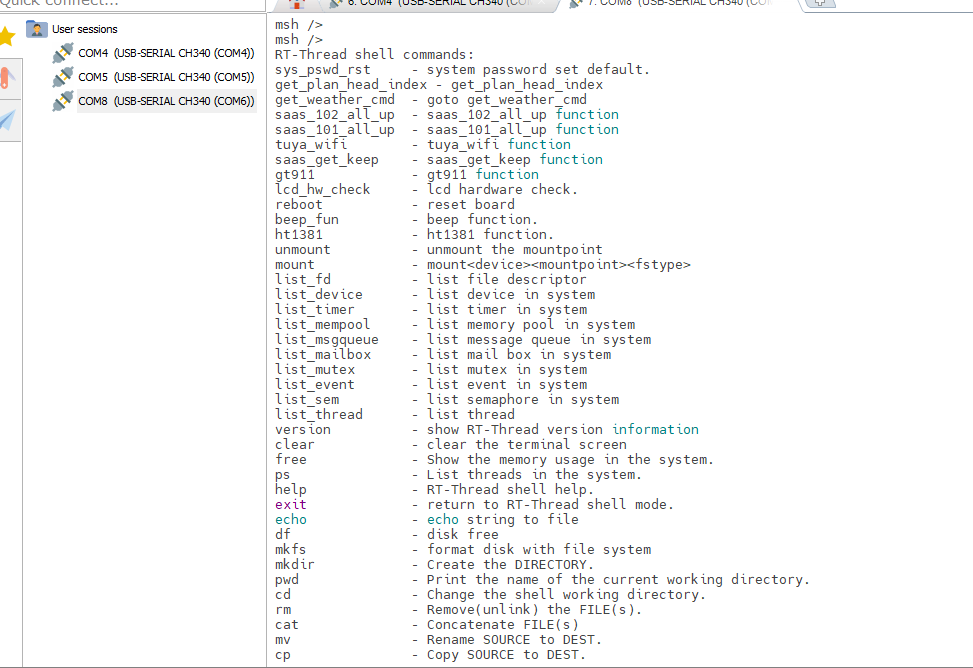Click the list_device command name

[x=319, y=294]
